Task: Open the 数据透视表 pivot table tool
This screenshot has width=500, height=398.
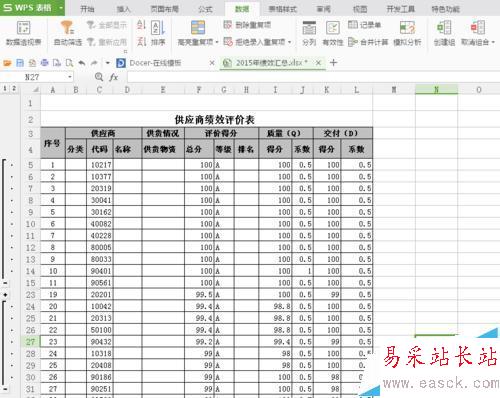Action: (x=23, y=33)
